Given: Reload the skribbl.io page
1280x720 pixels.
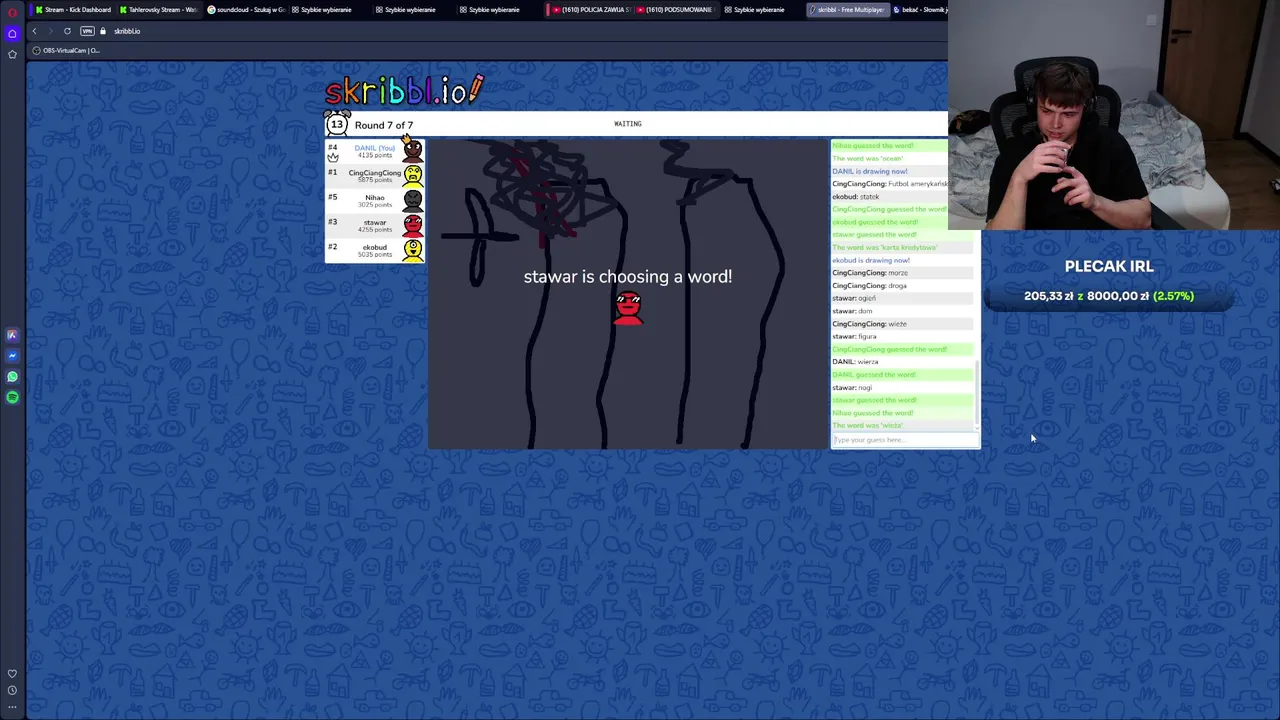Looking at the screenshot, I should (x=67, y=31).
